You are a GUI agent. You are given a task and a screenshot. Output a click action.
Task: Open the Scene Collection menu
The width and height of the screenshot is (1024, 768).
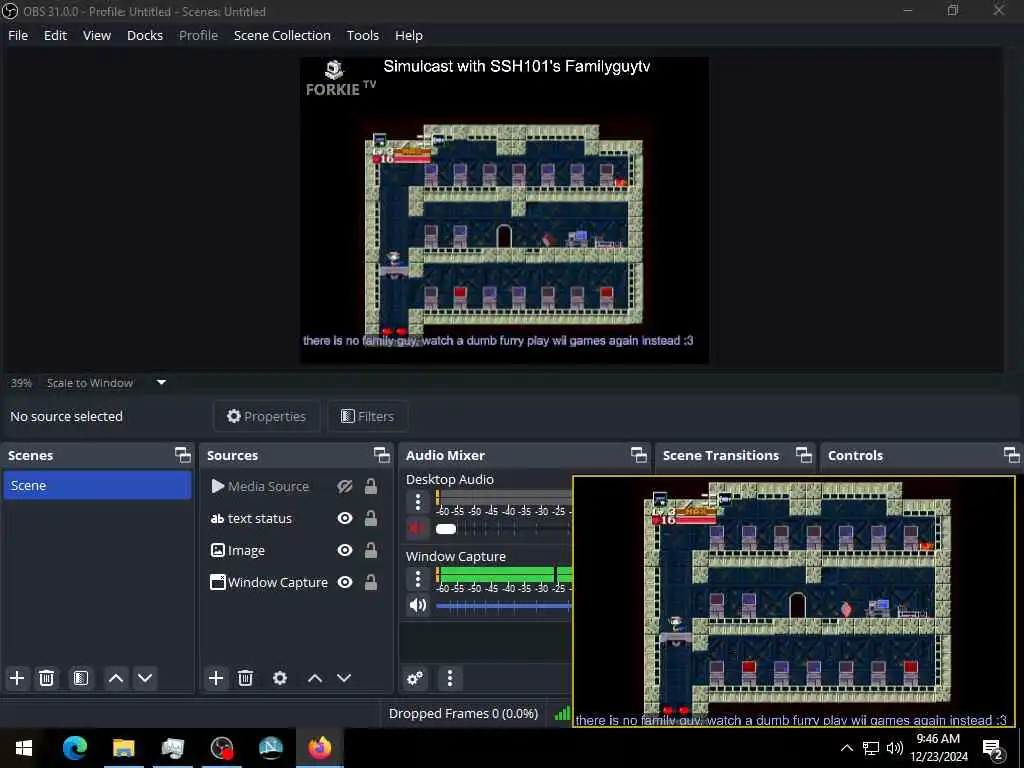[x=282, y=35]
